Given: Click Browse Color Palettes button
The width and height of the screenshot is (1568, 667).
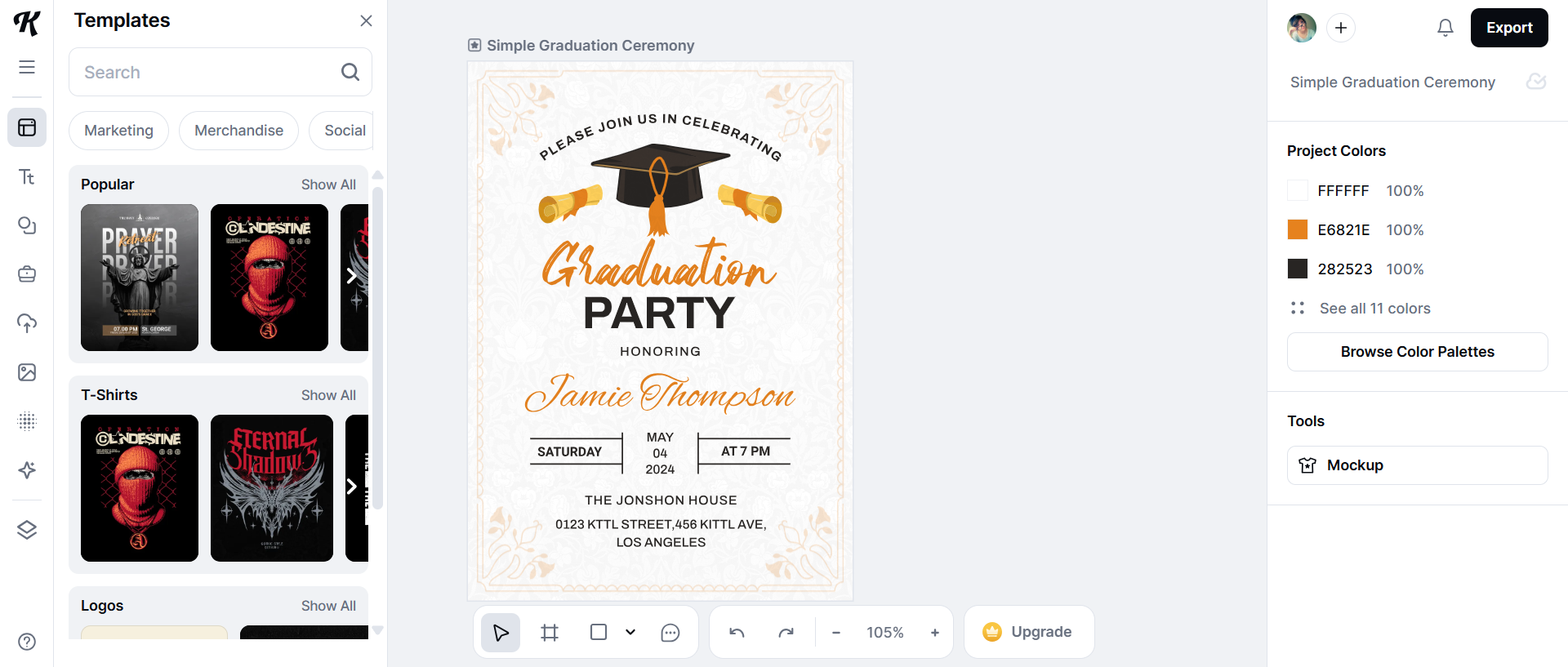Looking at the screenshot, I should [1417, 352].
